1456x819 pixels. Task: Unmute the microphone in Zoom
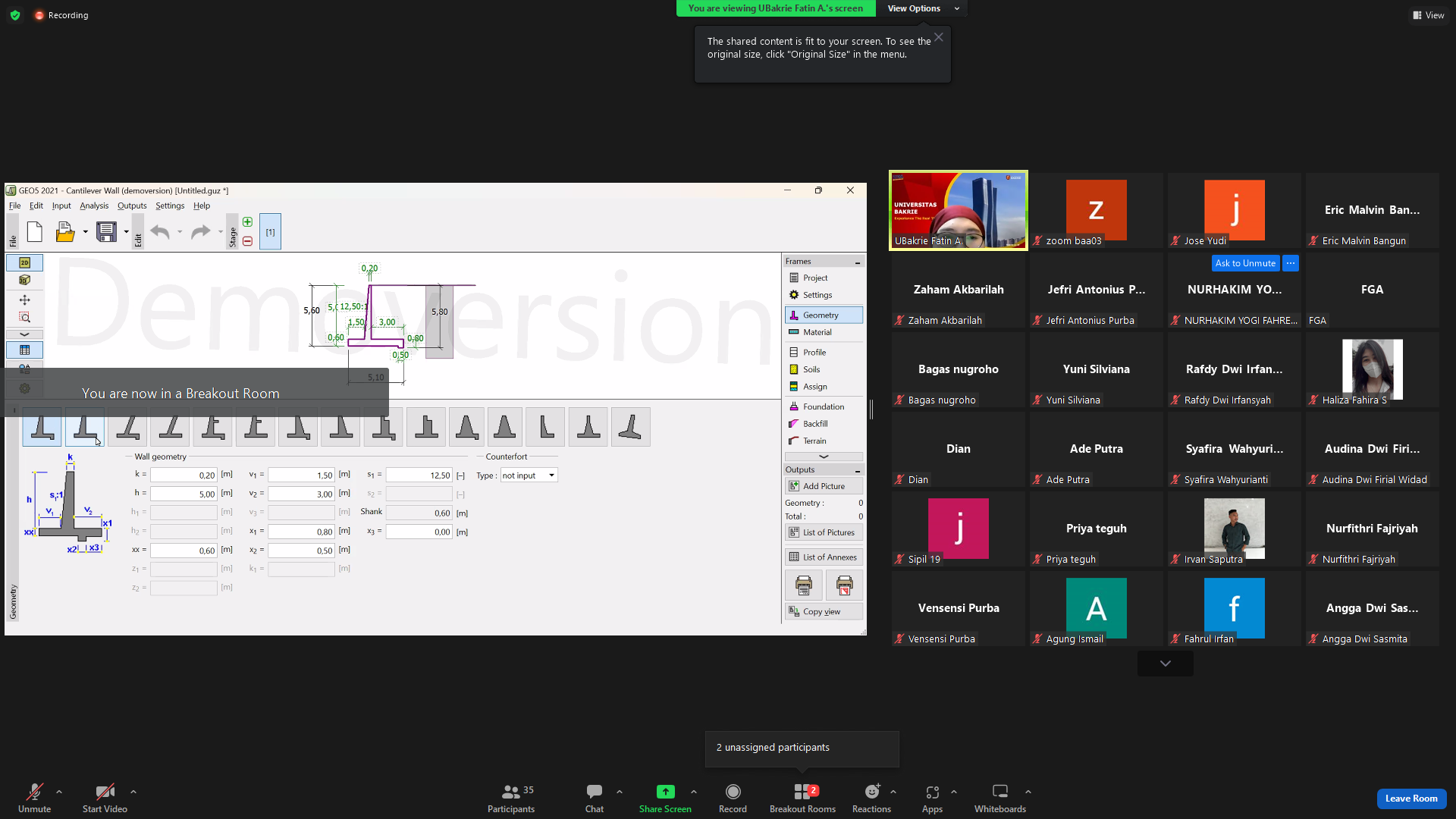(34, 799)
